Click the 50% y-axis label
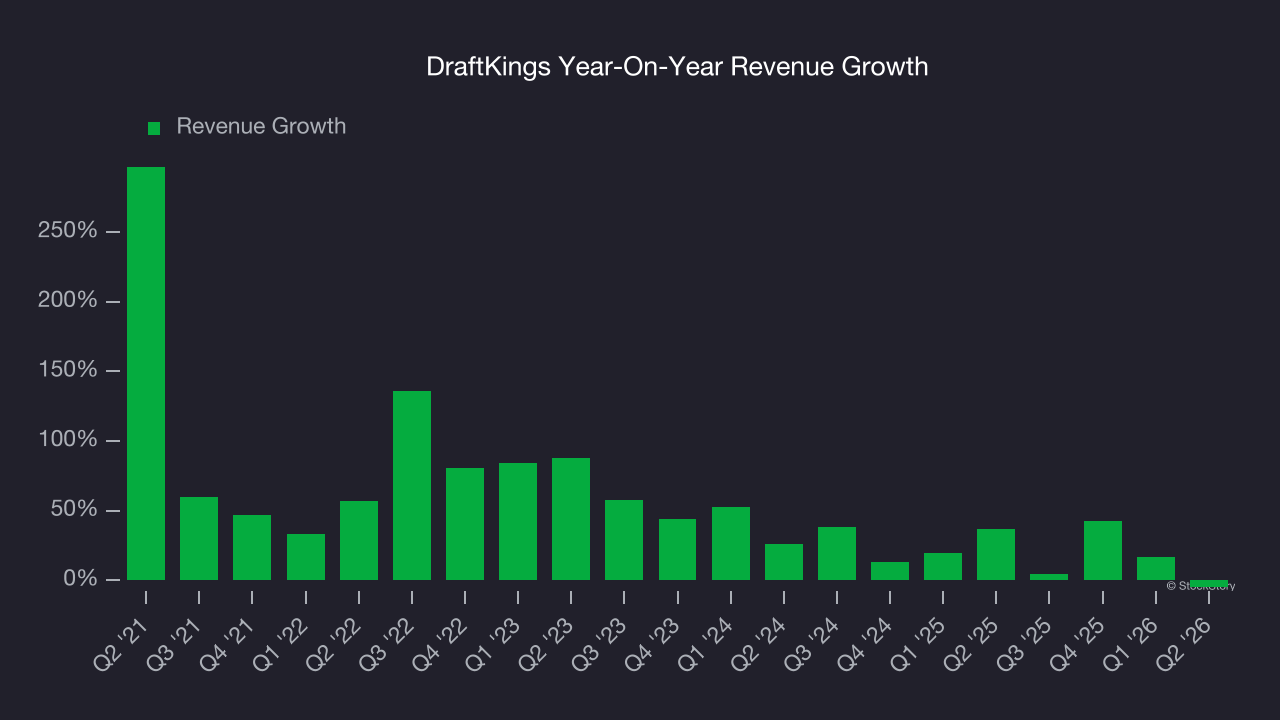The image size is (1280, 720). tap(74, 510)
